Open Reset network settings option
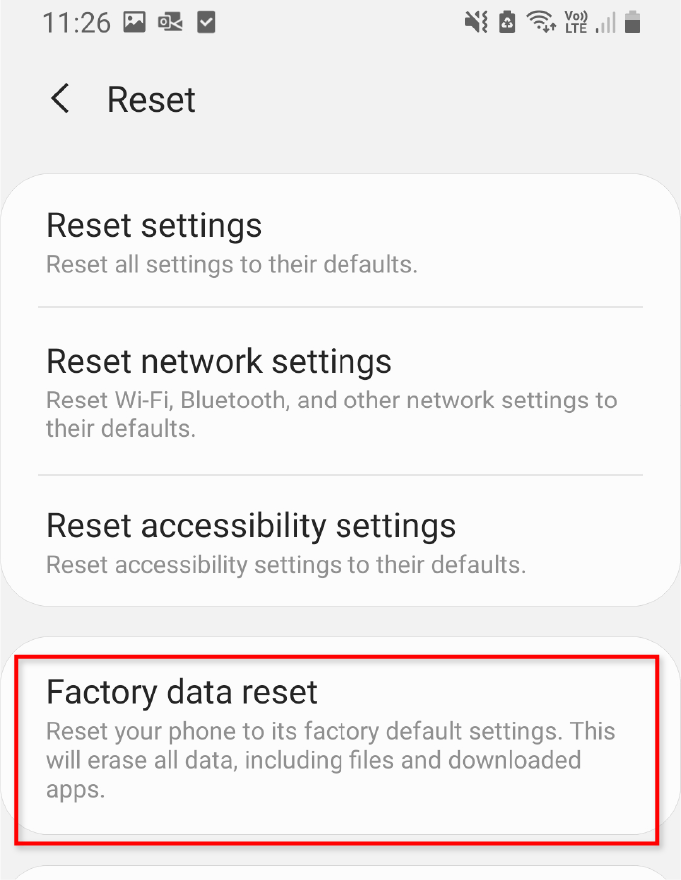 tap(340, 391)
